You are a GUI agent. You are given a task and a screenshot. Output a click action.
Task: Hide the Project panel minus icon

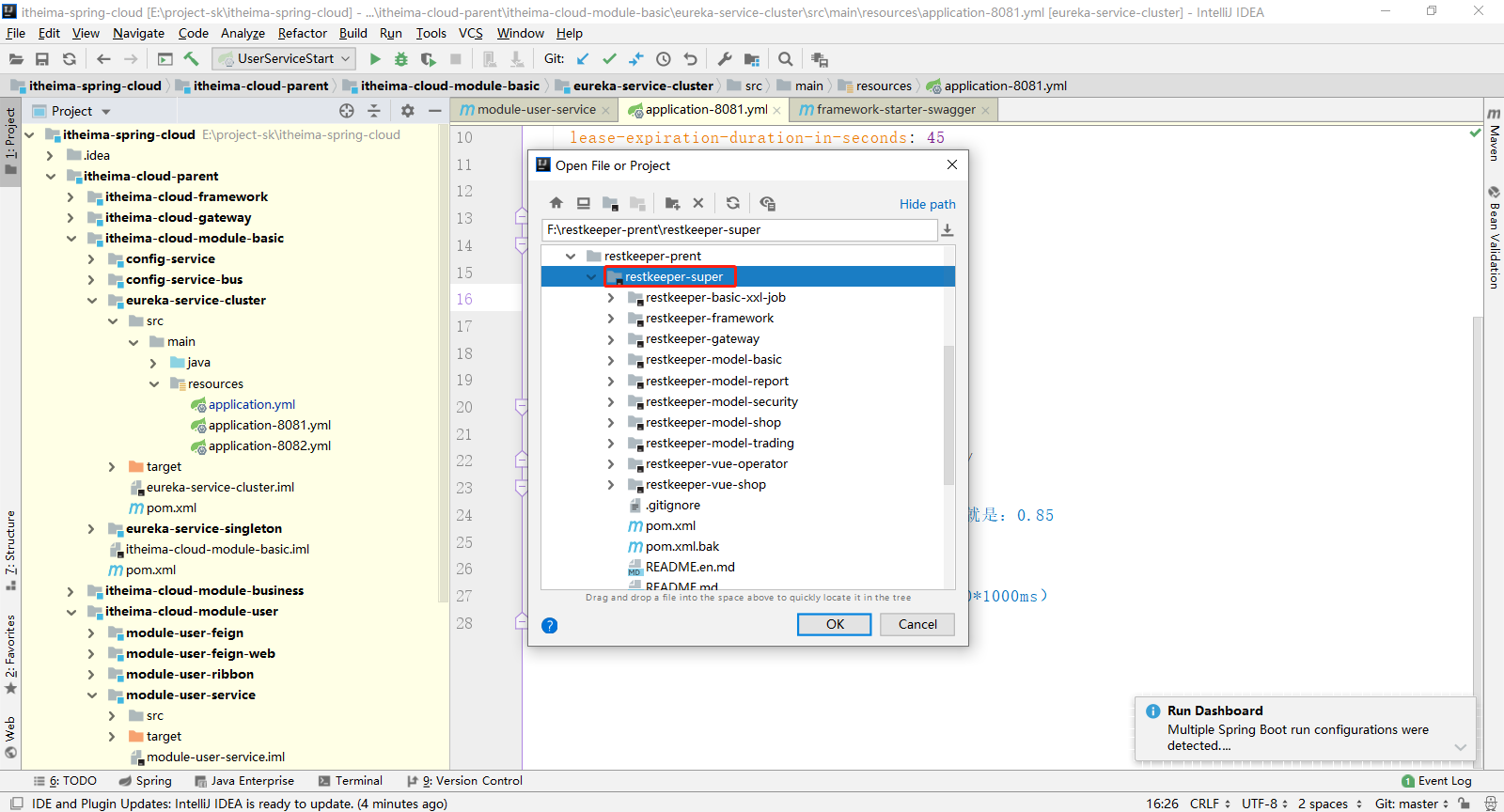pyautogui.click(x=434, y=111)
